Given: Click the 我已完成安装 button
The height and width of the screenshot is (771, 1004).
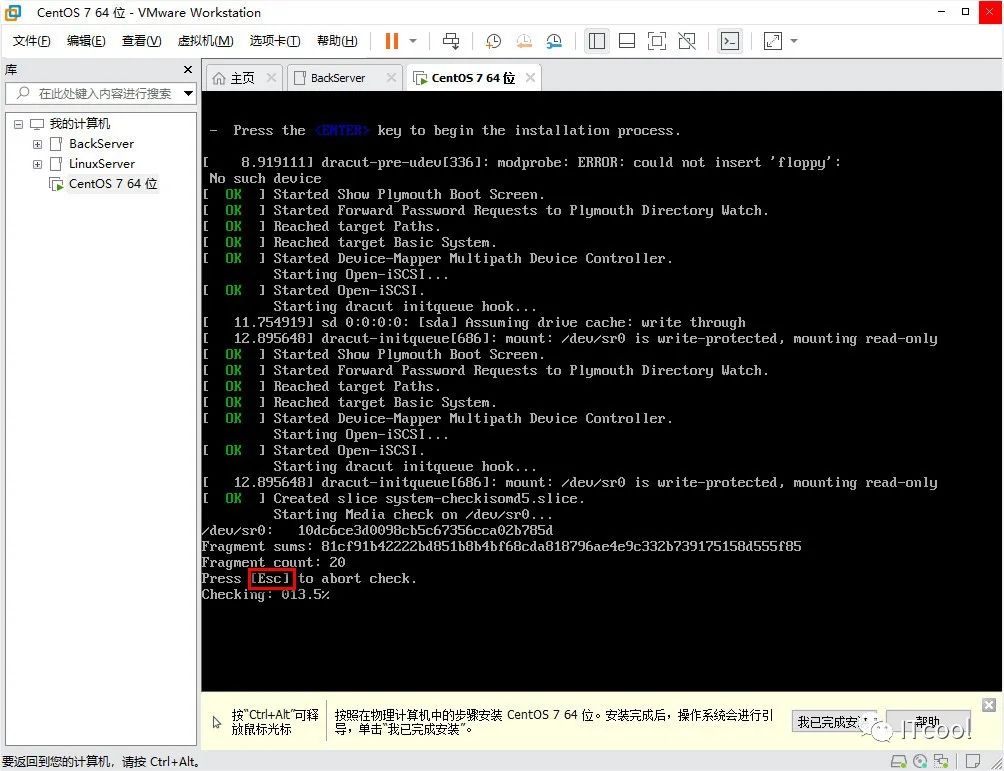Looking at the screenshot, I should click(835, 722).
